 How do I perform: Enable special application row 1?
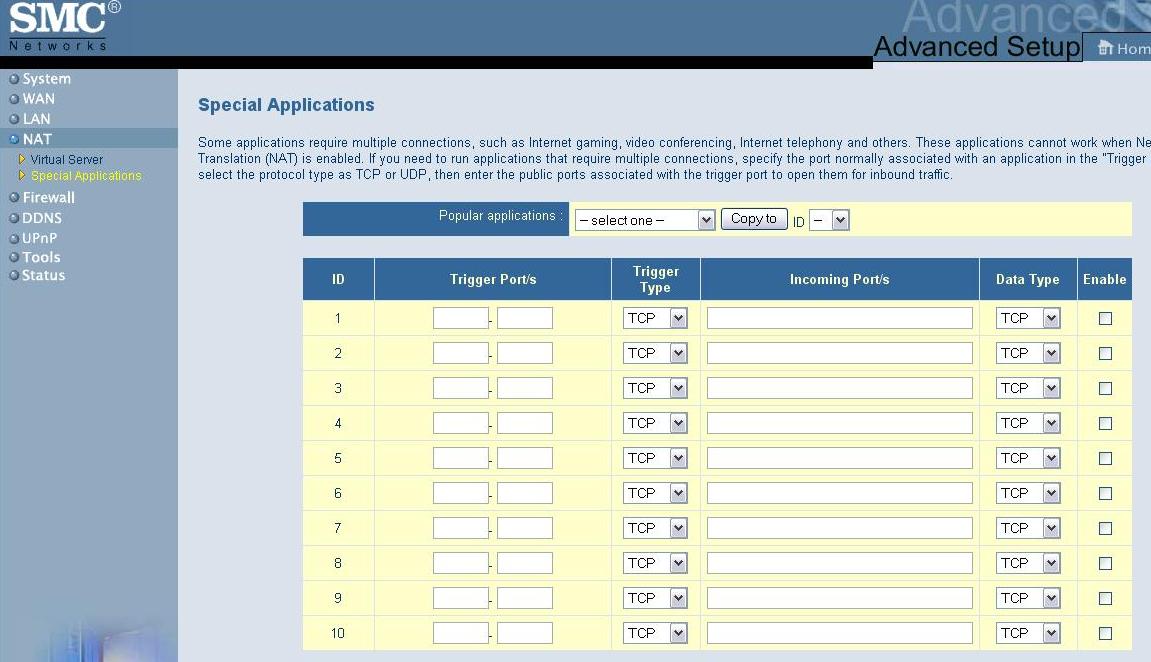[1105, 319]
